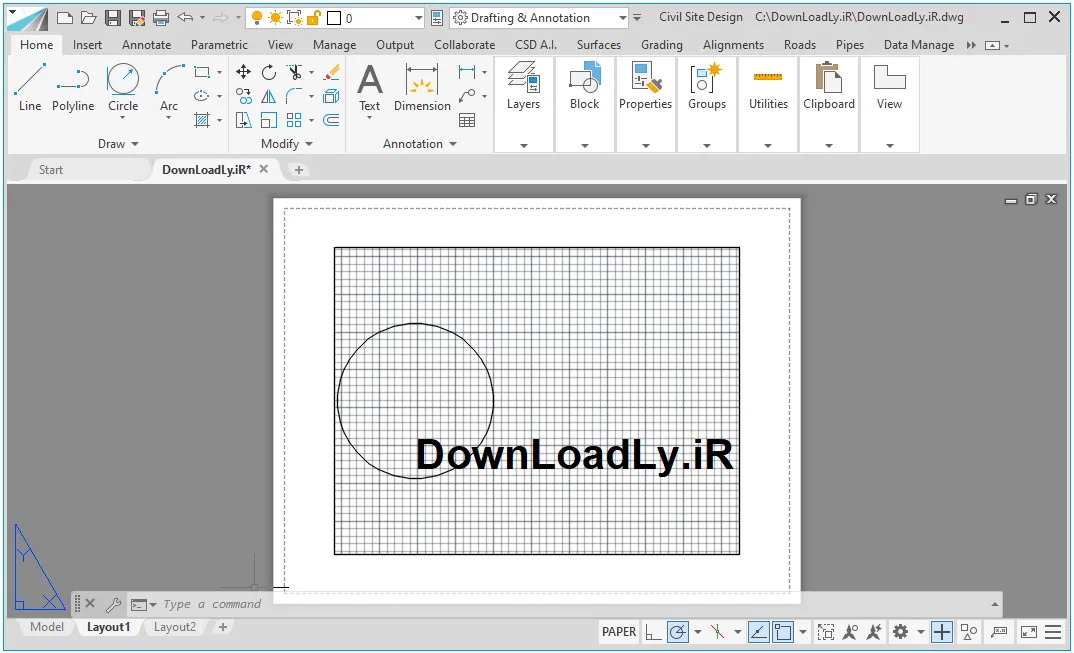Activate the Move tool in Modify
The width and height of the screenshot is (1074, 653).
point(243,72)
